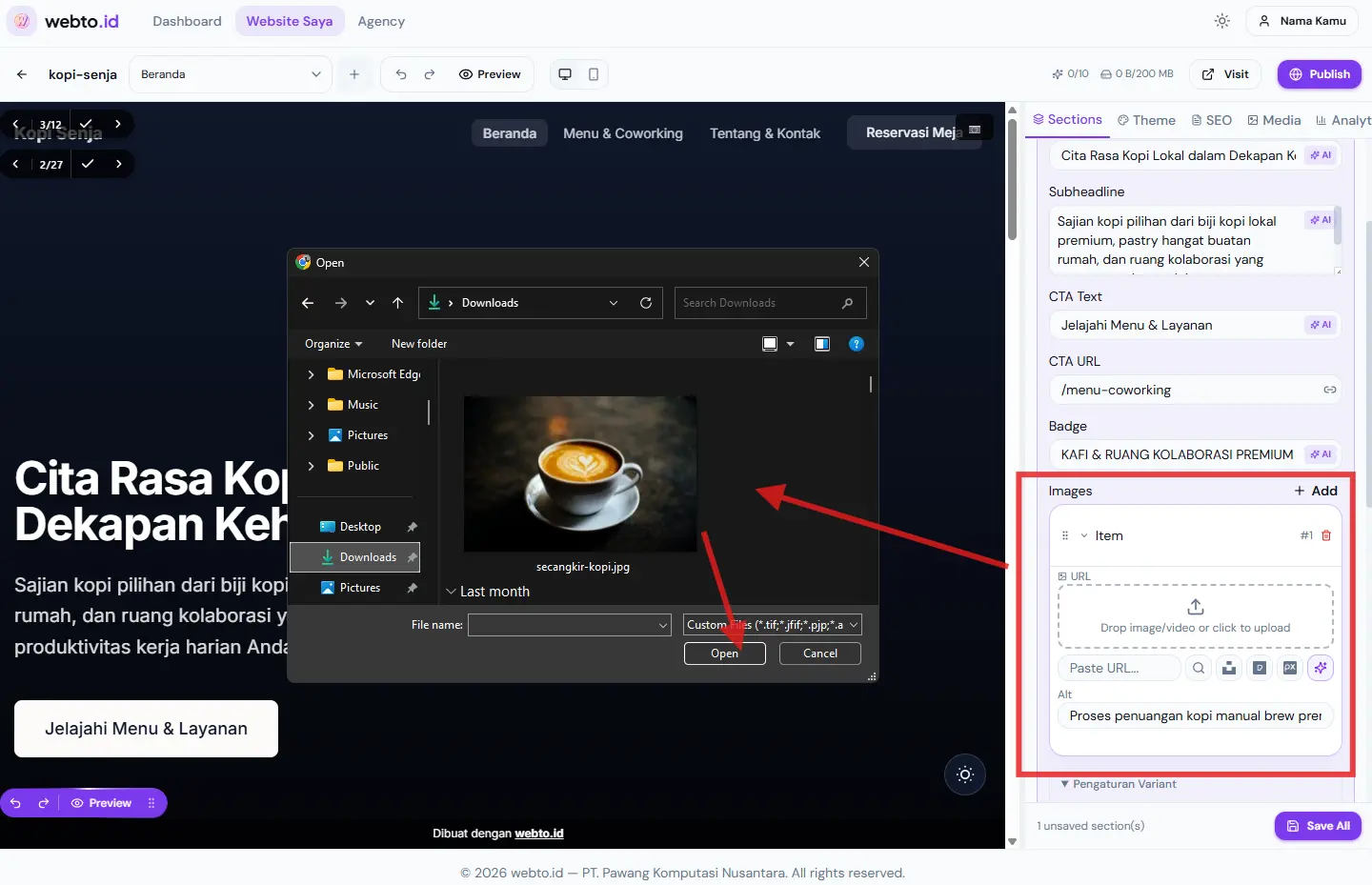
Task: Open Unsplash image source icon
Action: click(x=1229, y=668)
